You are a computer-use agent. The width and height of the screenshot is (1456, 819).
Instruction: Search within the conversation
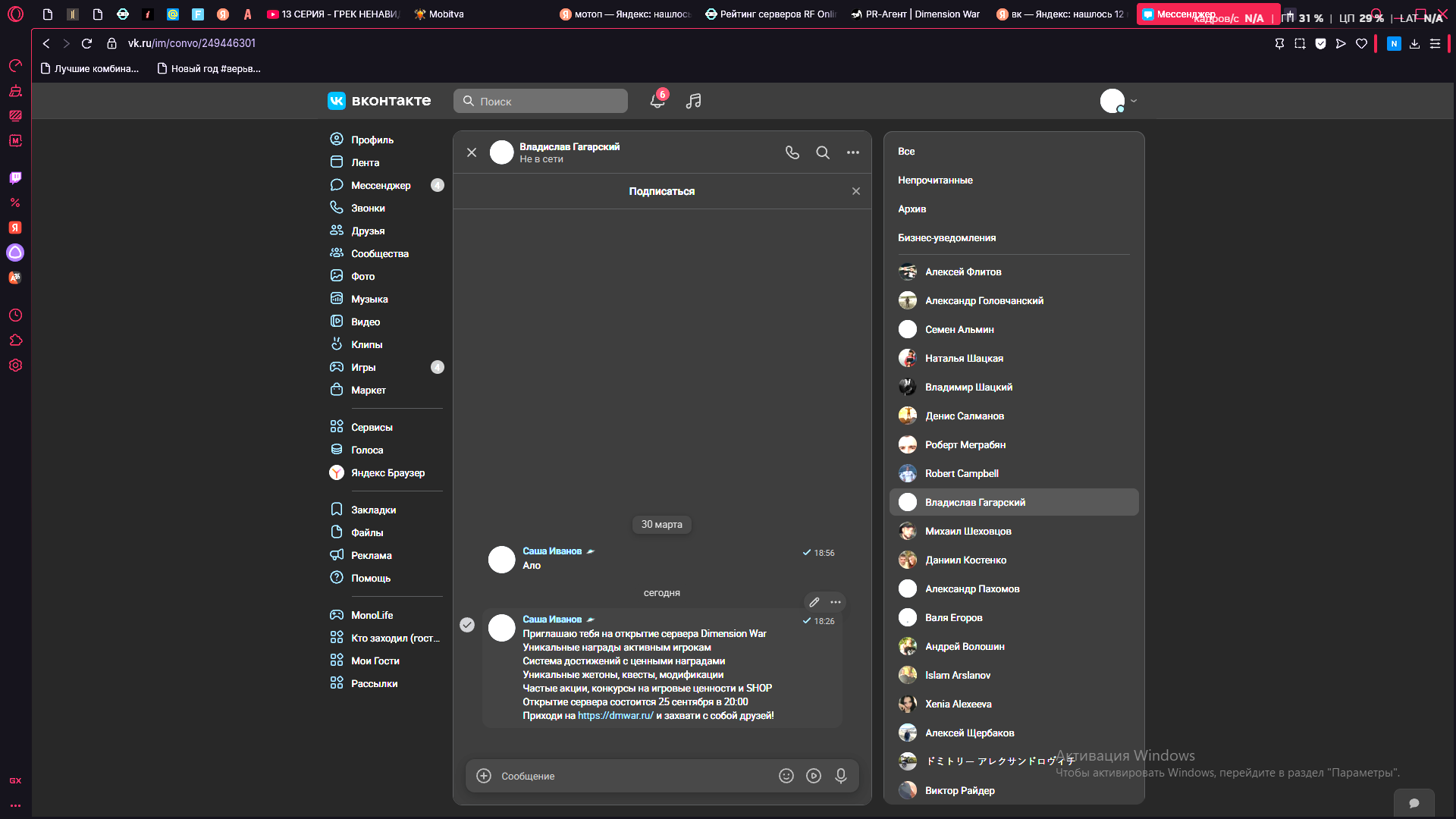tap(823, 152)
